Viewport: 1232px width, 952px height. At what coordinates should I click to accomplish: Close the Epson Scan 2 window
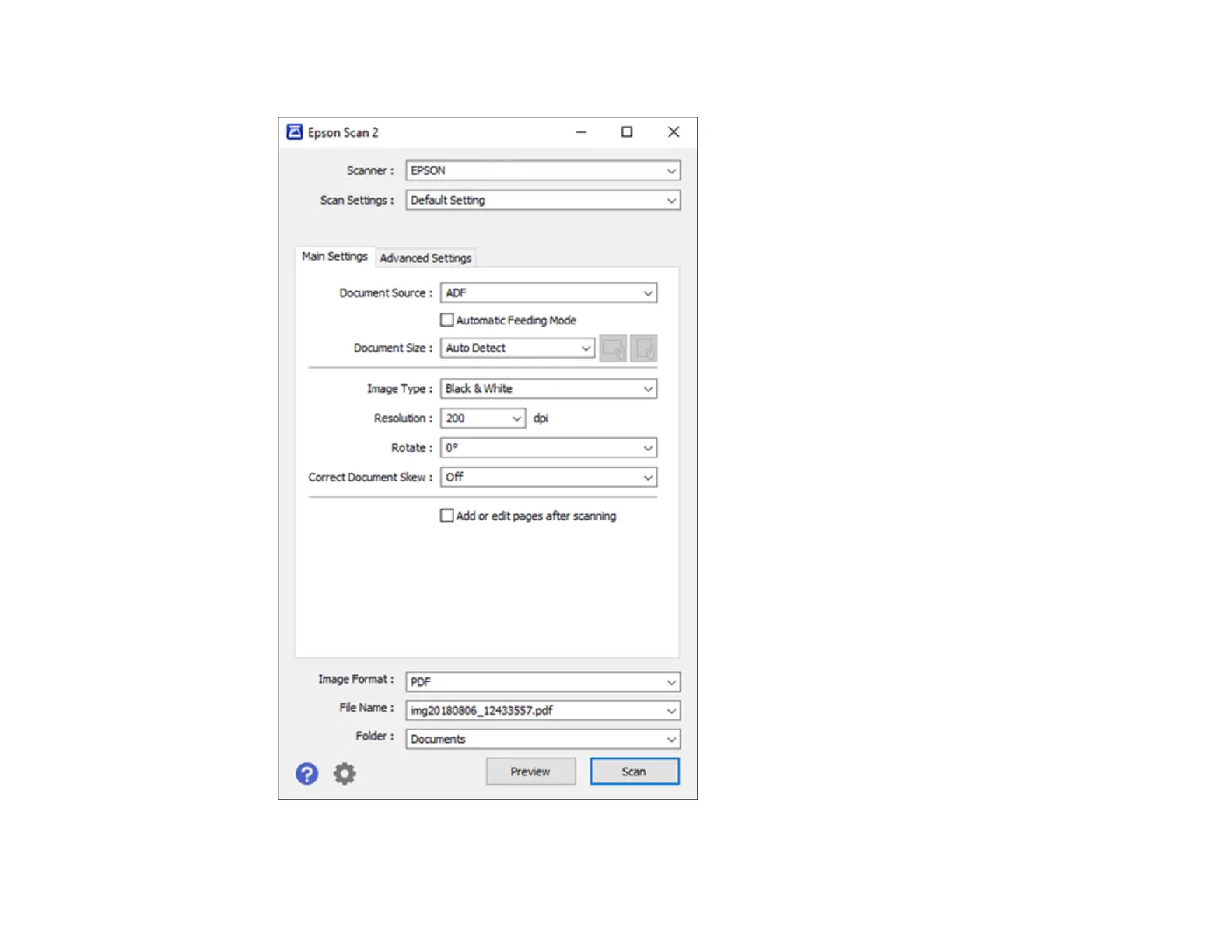point(674,132)
